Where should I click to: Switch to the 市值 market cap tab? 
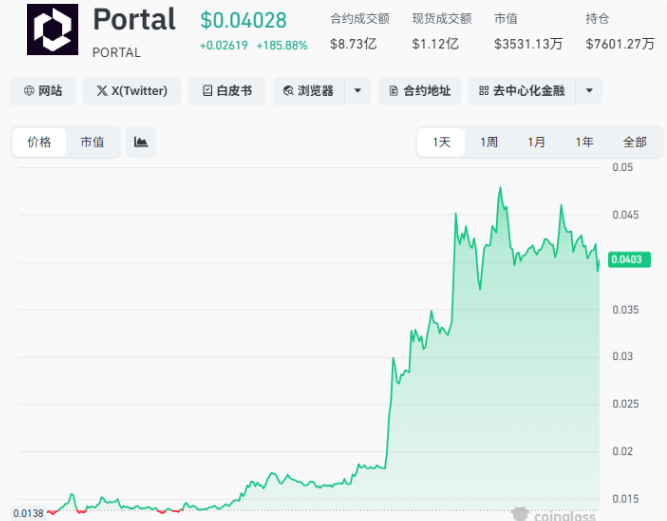click(92, 142)
